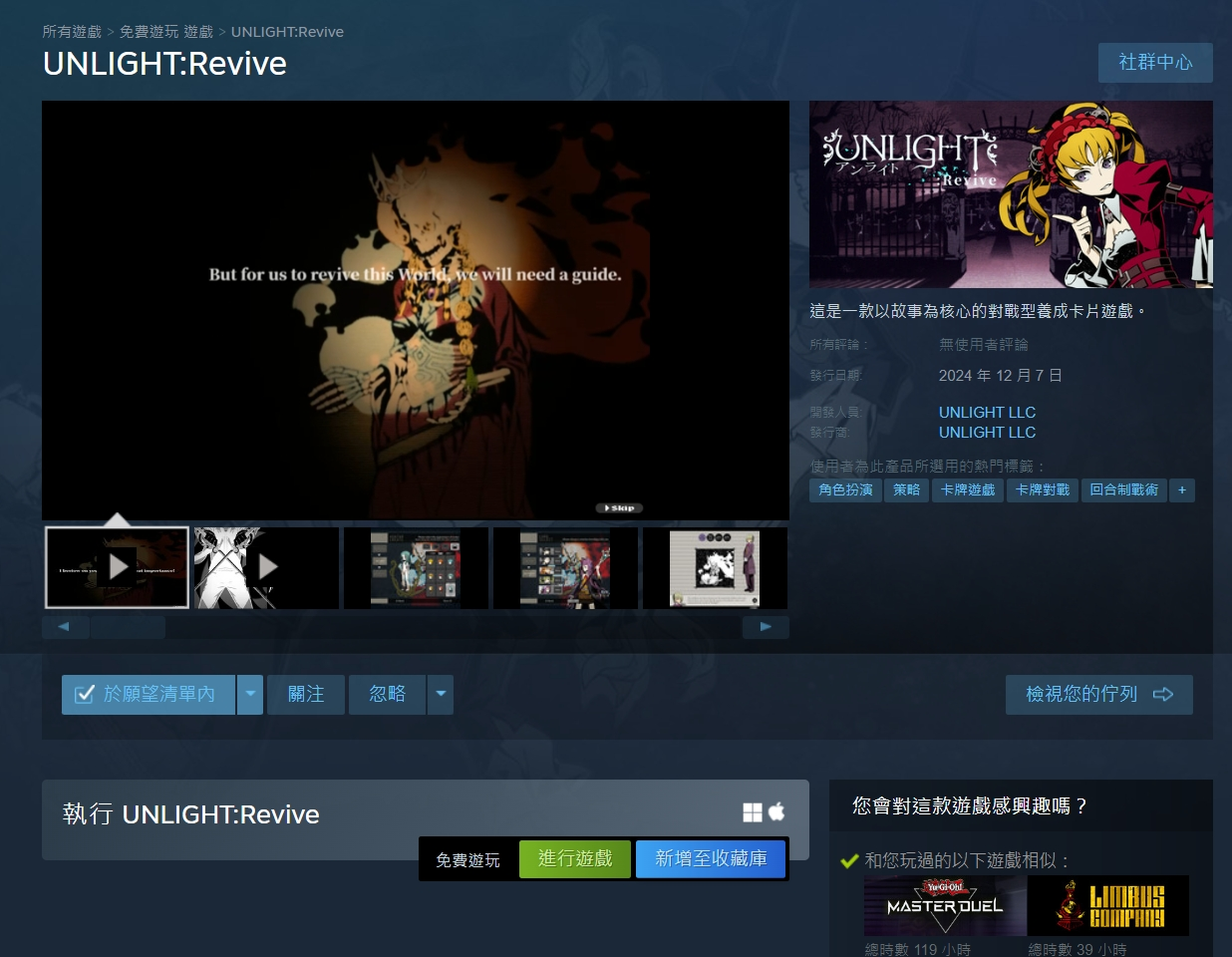Image resolution: width=1232 pixels, height=957 pixels.
Task: Click release date 2024 年 12 月 7 日
Action: (x=1001, y=375)
